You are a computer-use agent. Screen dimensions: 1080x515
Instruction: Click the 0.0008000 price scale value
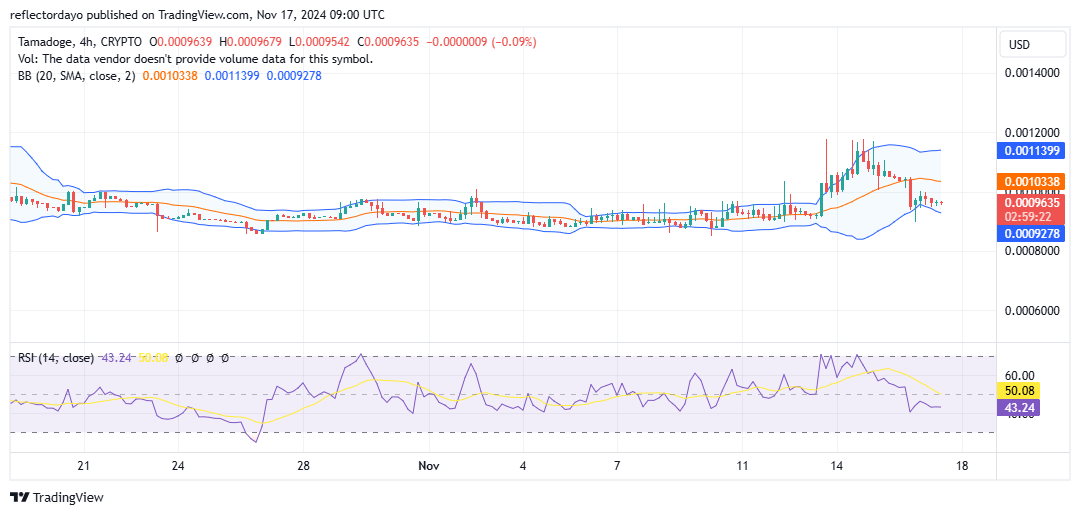tap(1032, 251)
